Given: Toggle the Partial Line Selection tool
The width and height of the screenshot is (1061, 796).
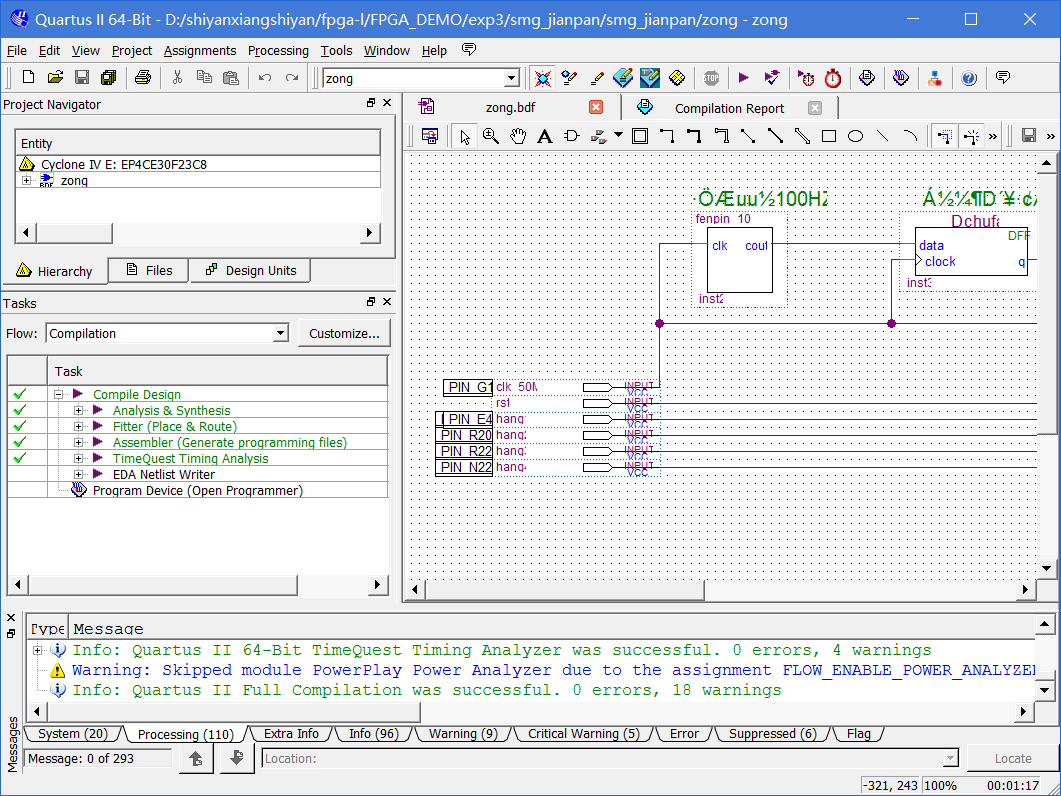Looking at the screenshot, I should tap(945, 136).
